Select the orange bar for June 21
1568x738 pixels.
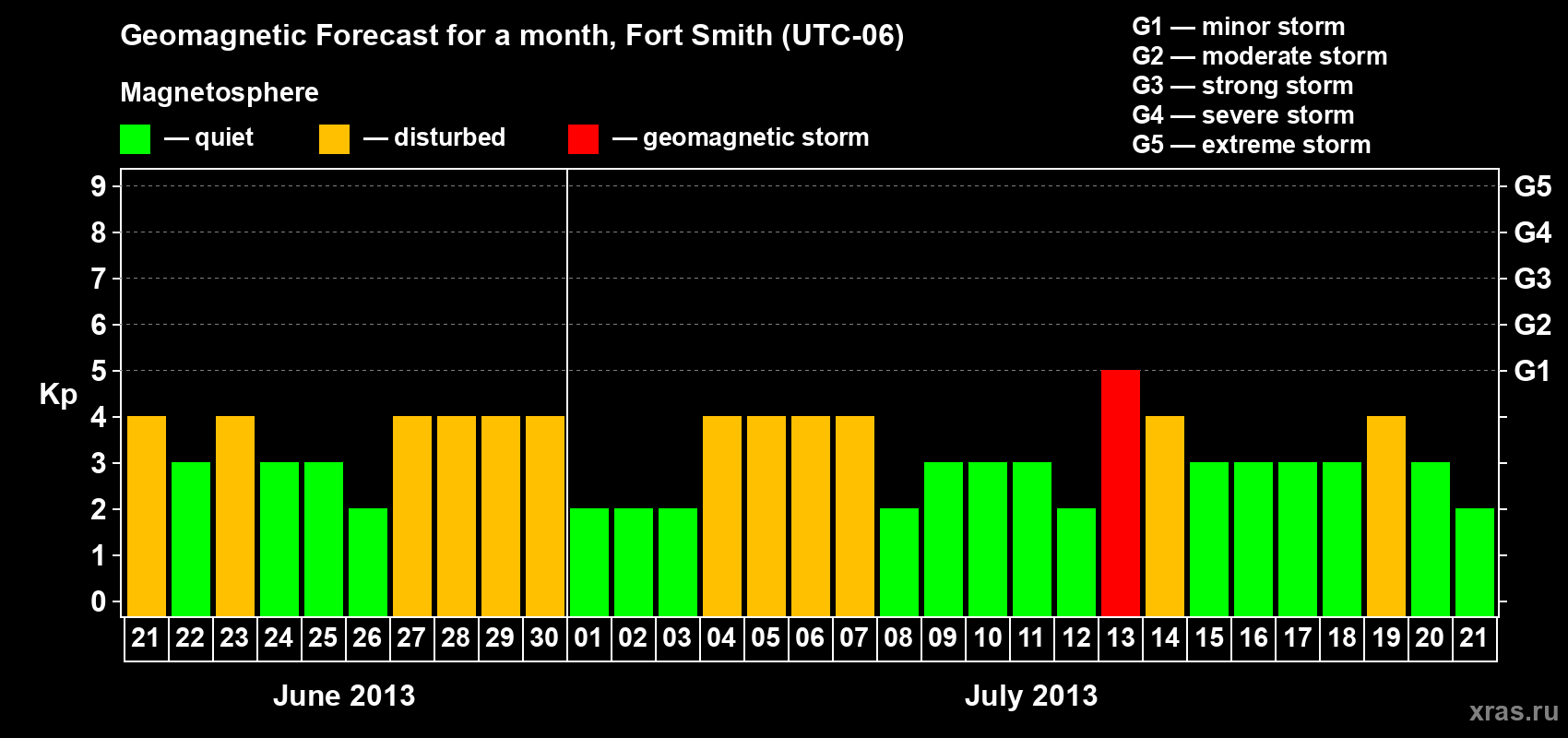pos(147,516)
